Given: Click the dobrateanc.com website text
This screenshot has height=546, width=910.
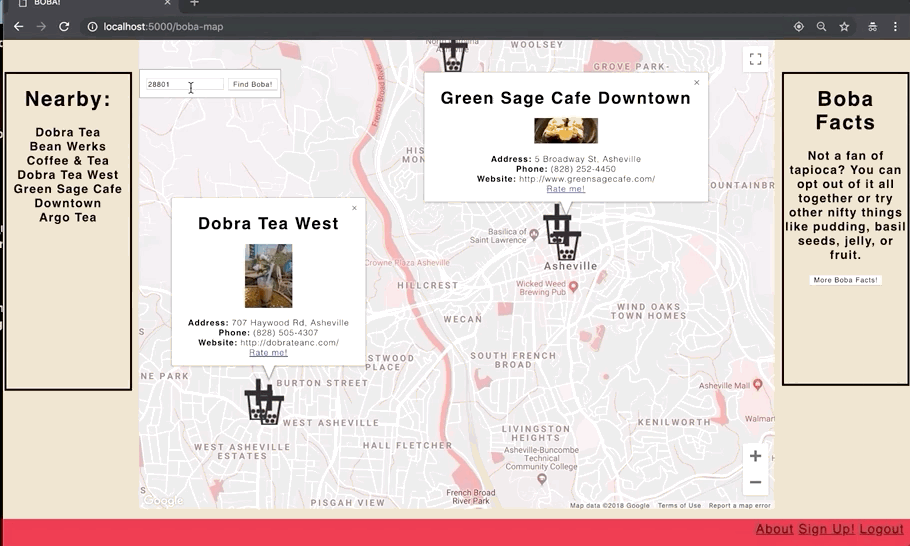Looking at the screenshot, I should coord(290,343).
